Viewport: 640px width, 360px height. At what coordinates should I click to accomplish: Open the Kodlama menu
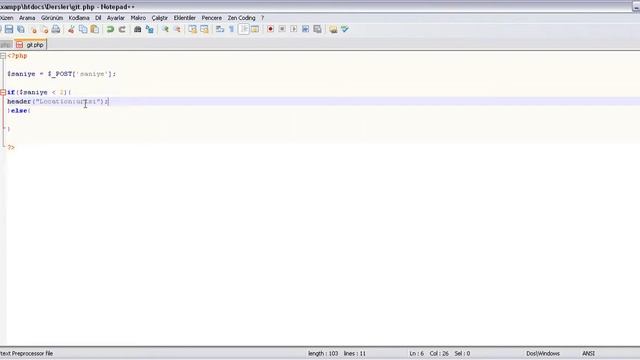[x=79, y=18]
